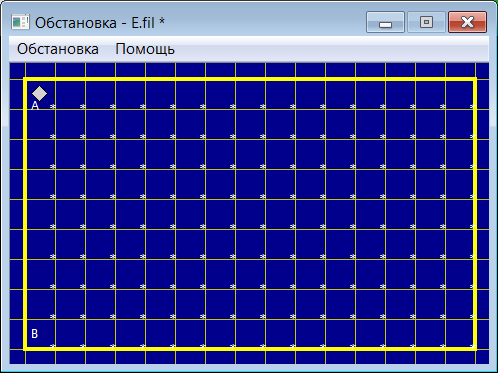Click the window title Обстановка - E.fil
Screen dimensions: 498x373
point(100,23)
